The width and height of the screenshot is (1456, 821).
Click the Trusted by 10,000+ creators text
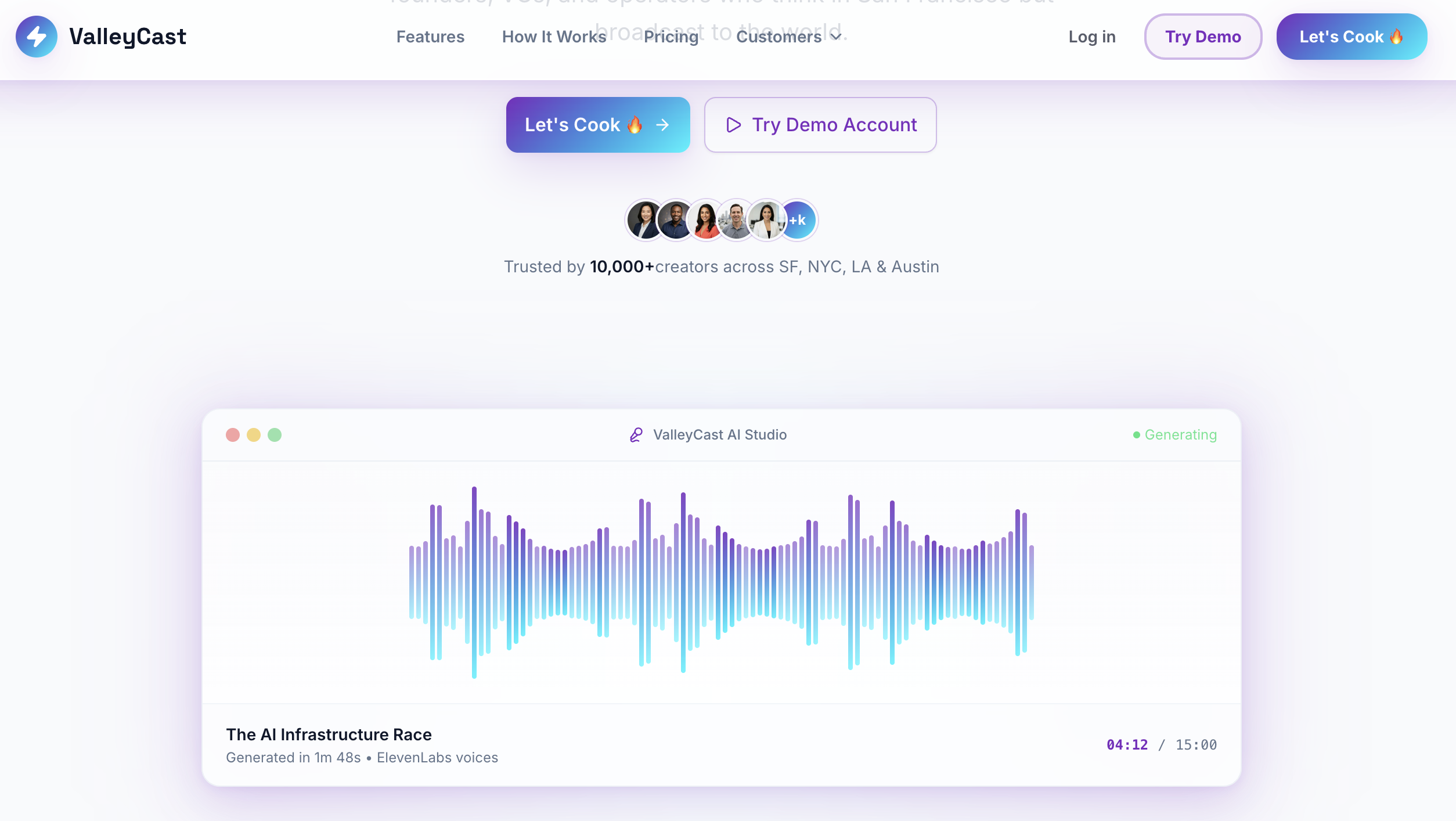pyautogui.click(x=722, y=267)
